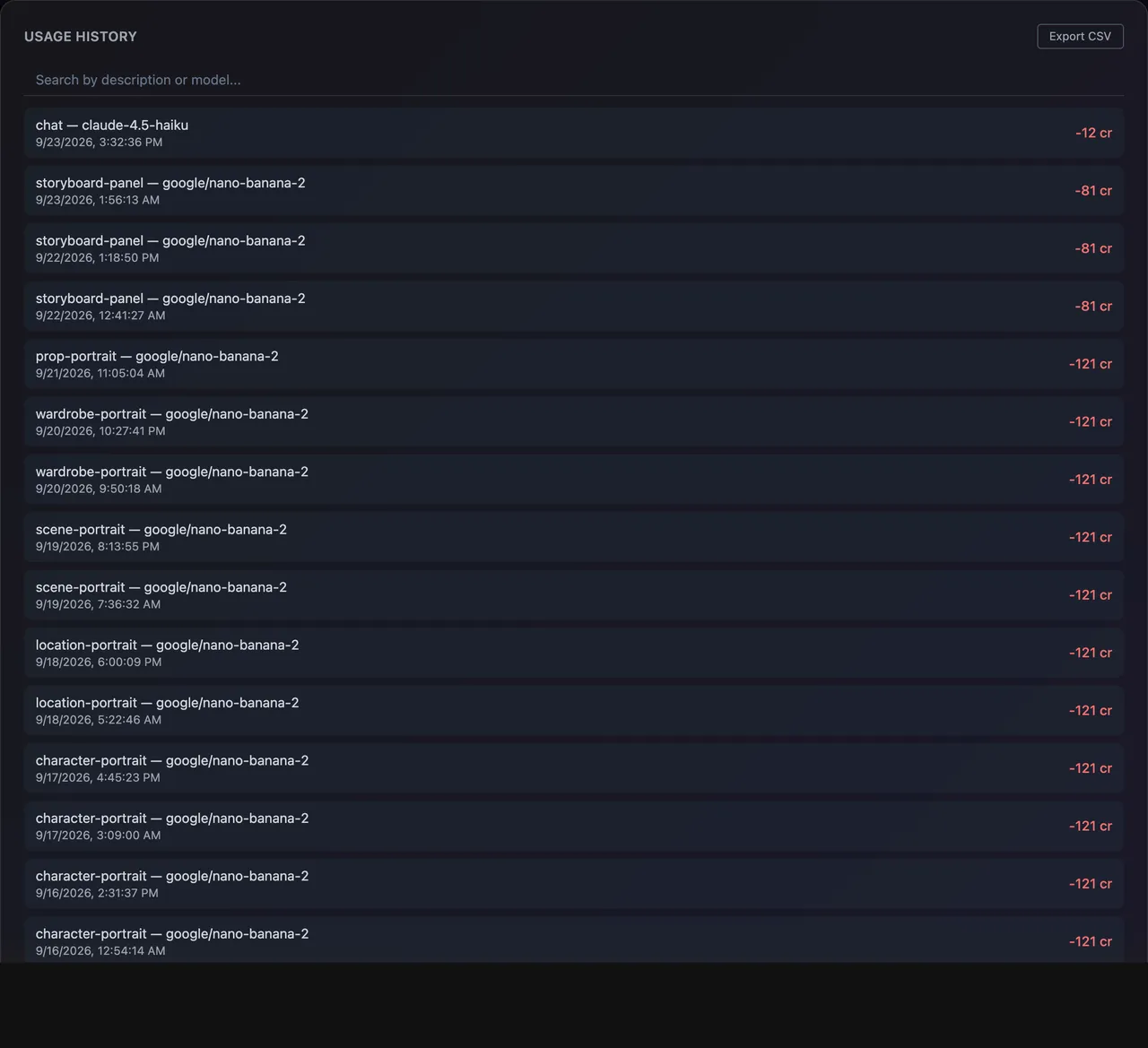Click the location-portrait entry dated 9/18/2026, 6:00:09 PM
The image size is (1148, 1048).
(x=574, y=654)
